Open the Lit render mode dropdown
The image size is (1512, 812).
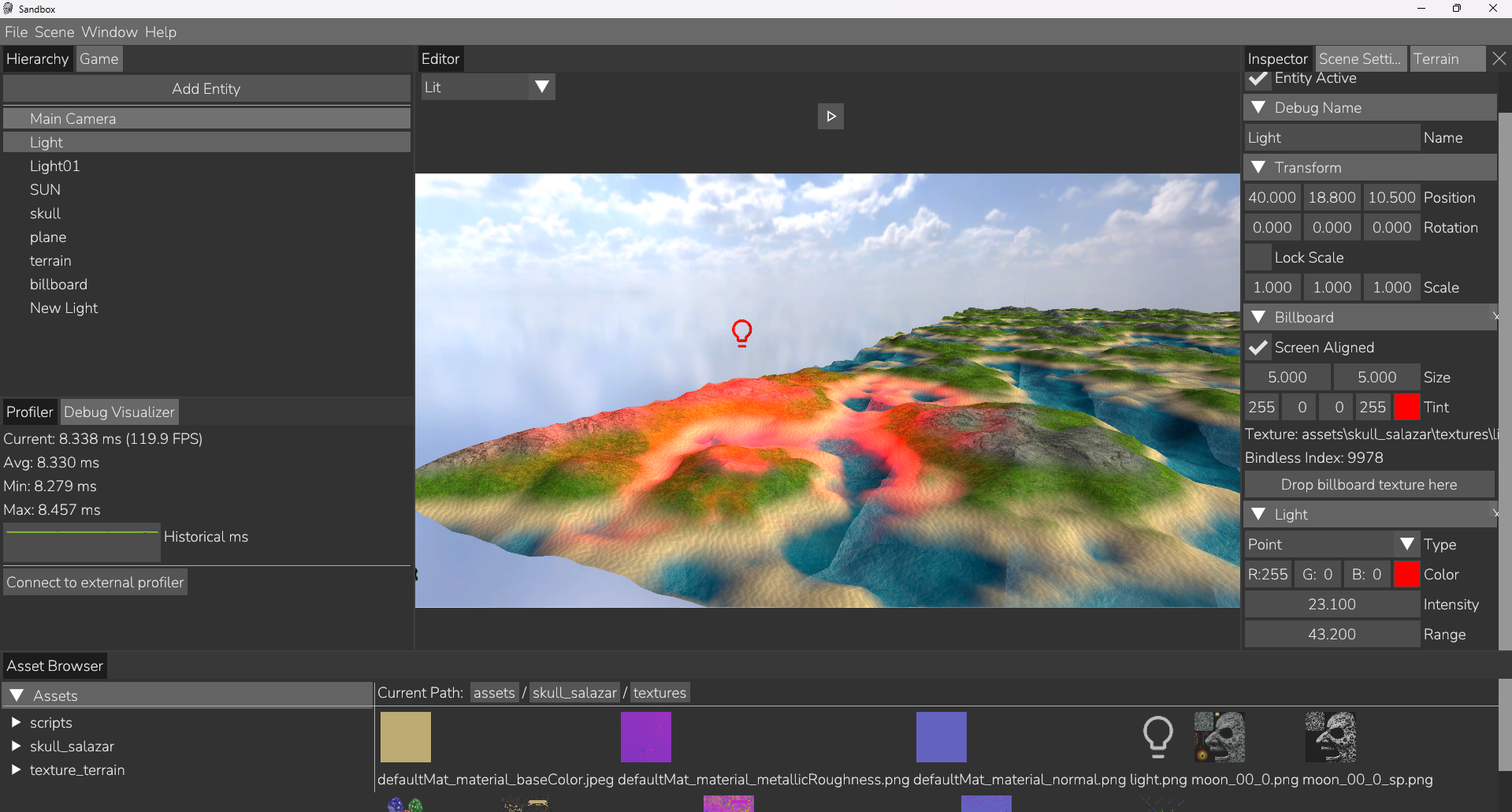pos(488,87)
